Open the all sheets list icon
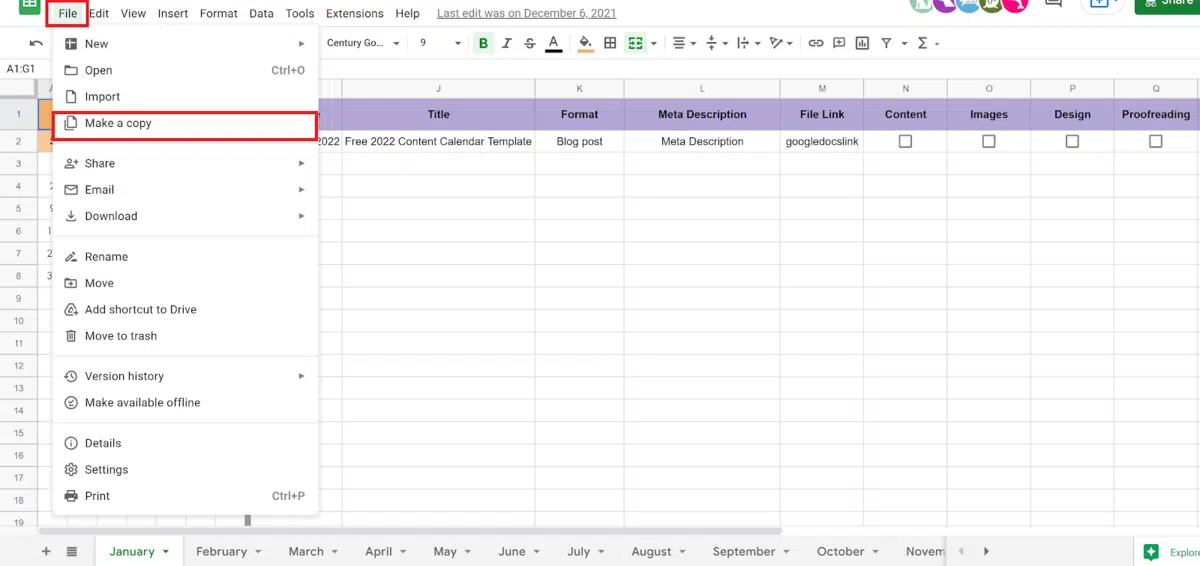Screen dimensions: 1200x566 coord(72,551)
